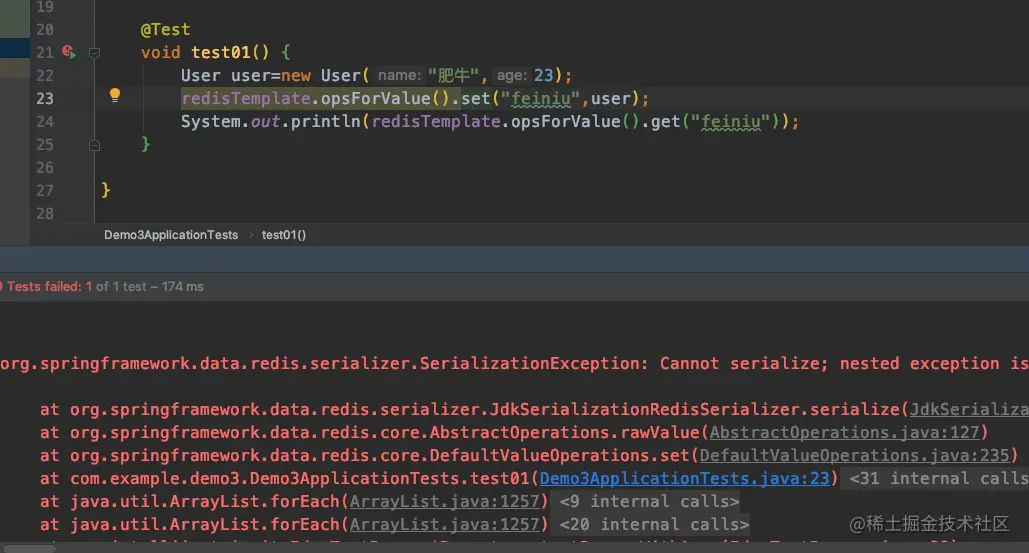The image size is (1029, 553).
Task: Select test01() in the breadcrumb bar
Action: click(284, 235)
